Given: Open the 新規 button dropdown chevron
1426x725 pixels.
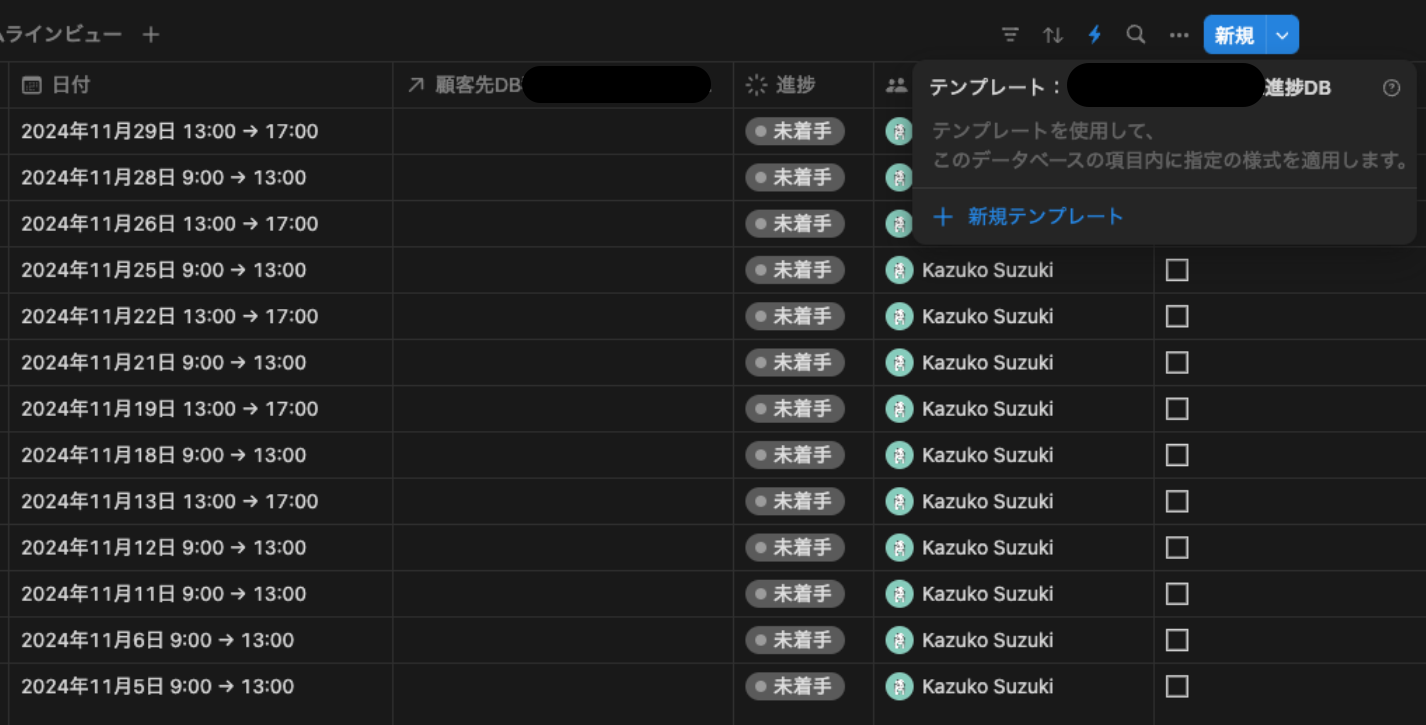Looking at the screenshot, I should pyautogui.click(x=1281, y=34).
